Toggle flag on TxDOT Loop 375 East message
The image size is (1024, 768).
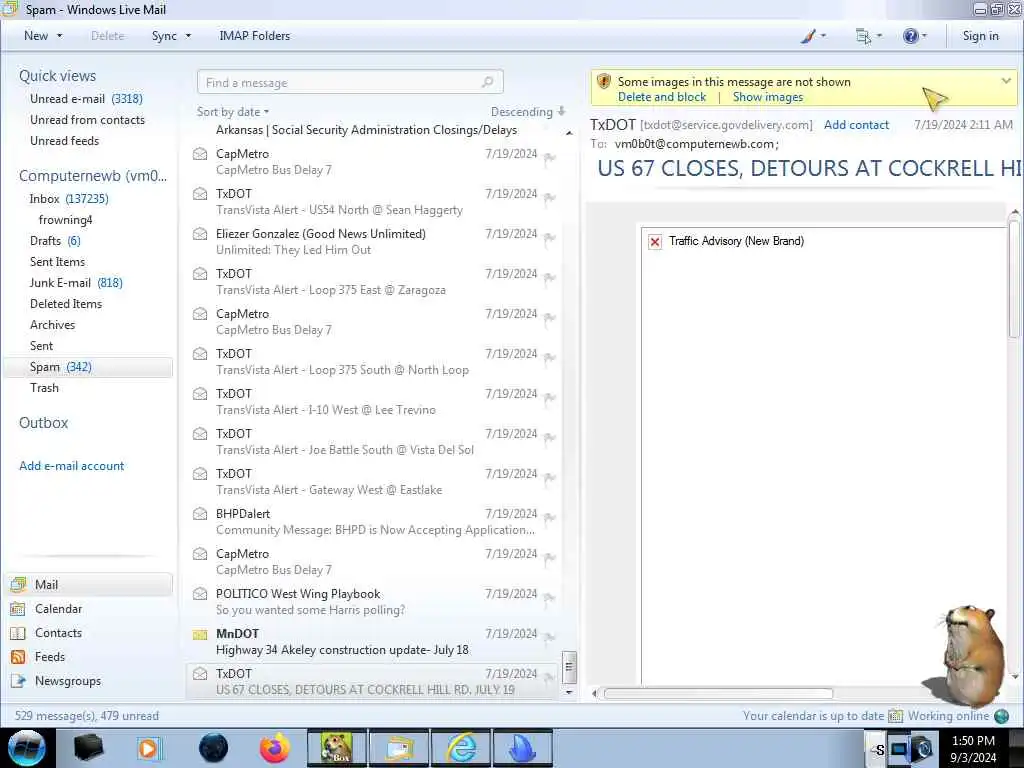[x=550, y=278]
